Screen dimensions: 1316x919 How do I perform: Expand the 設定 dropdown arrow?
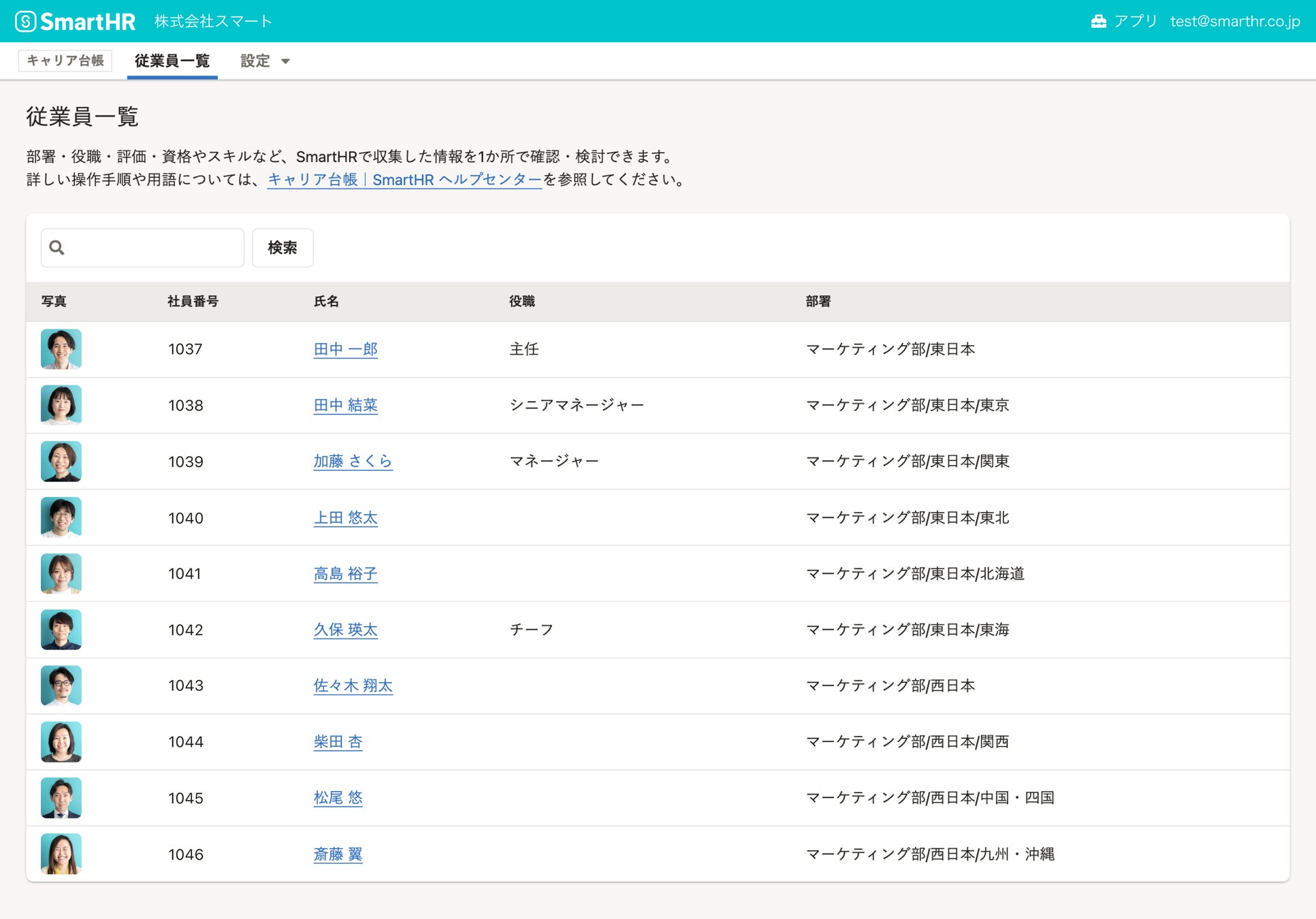point(285,61)
